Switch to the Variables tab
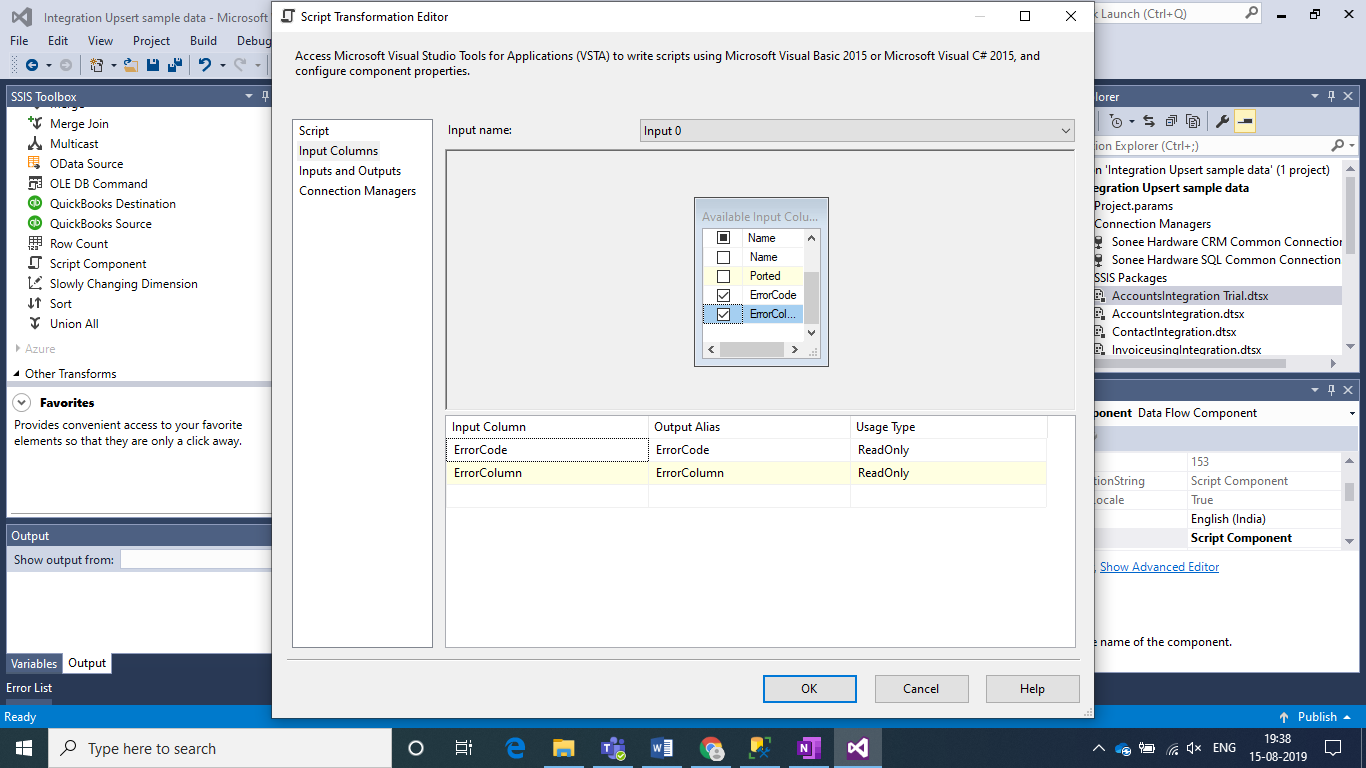Viewport: 1366px width, 768px height. tap(34, 663)
